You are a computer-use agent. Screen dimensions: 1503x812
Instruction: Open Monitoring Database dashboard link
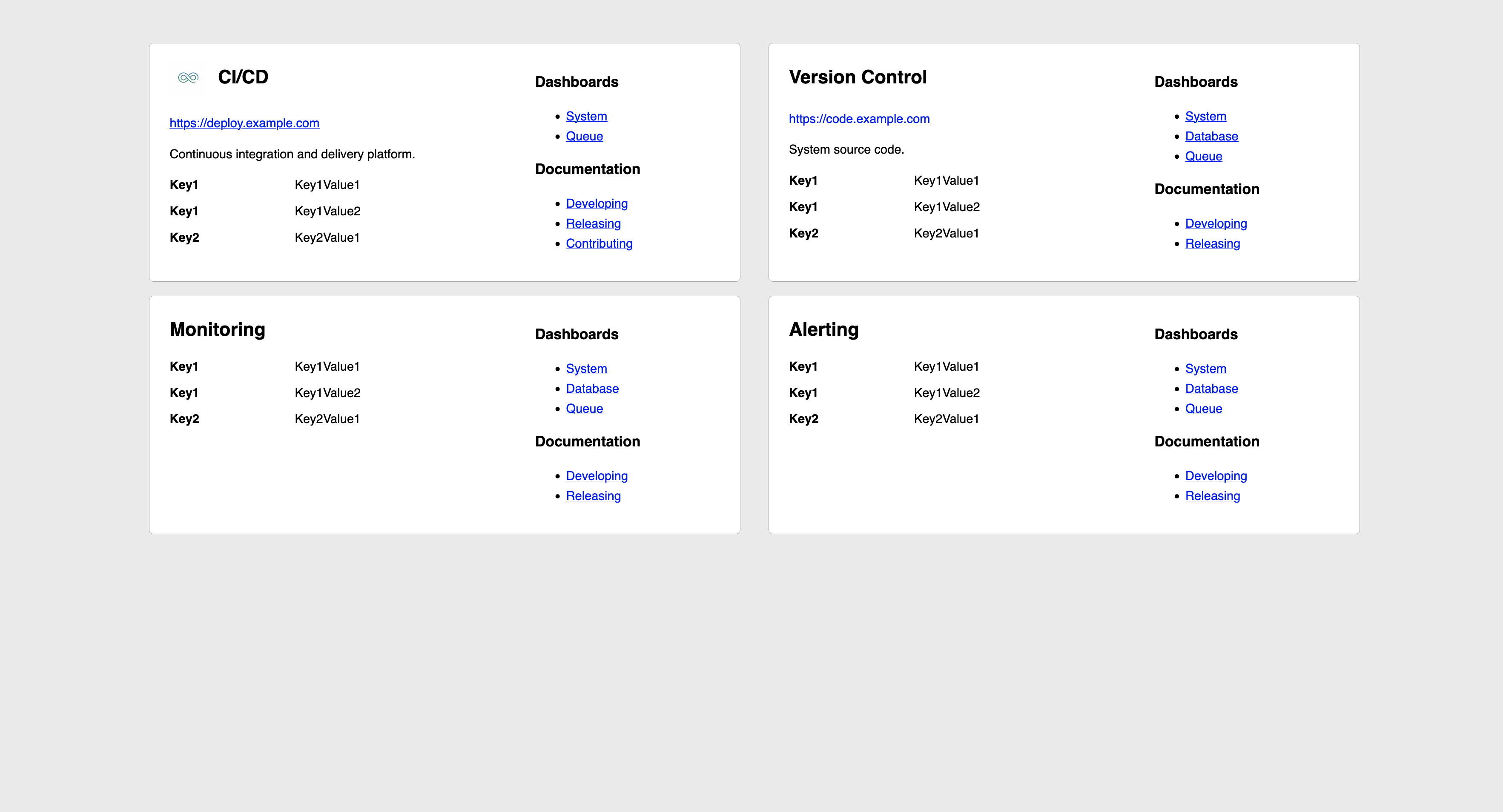pos(592,389)
